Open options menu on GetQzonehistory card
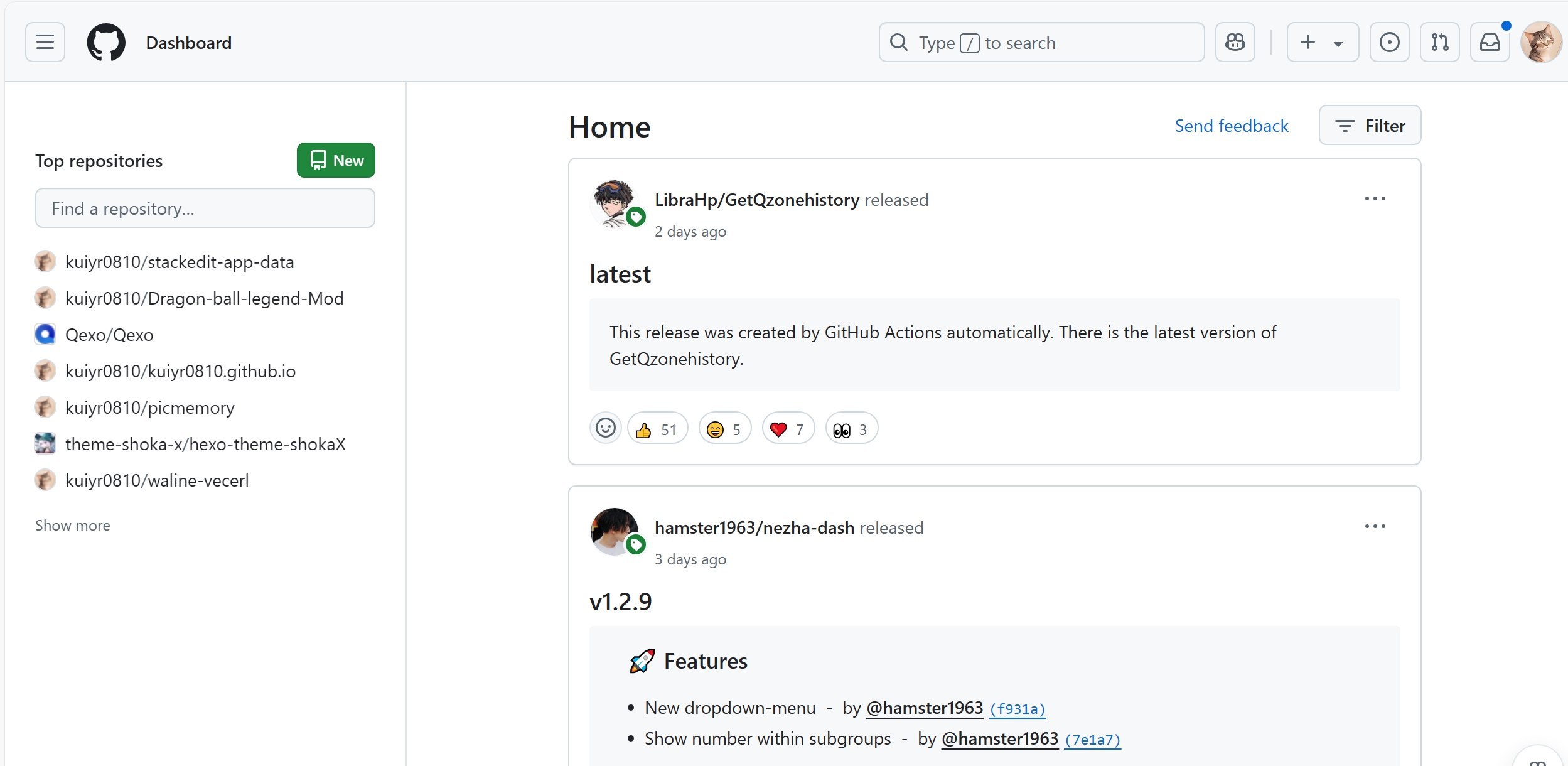This screenshot has width=1568, height=766. pyautogui.click(x=1375, y=198)
